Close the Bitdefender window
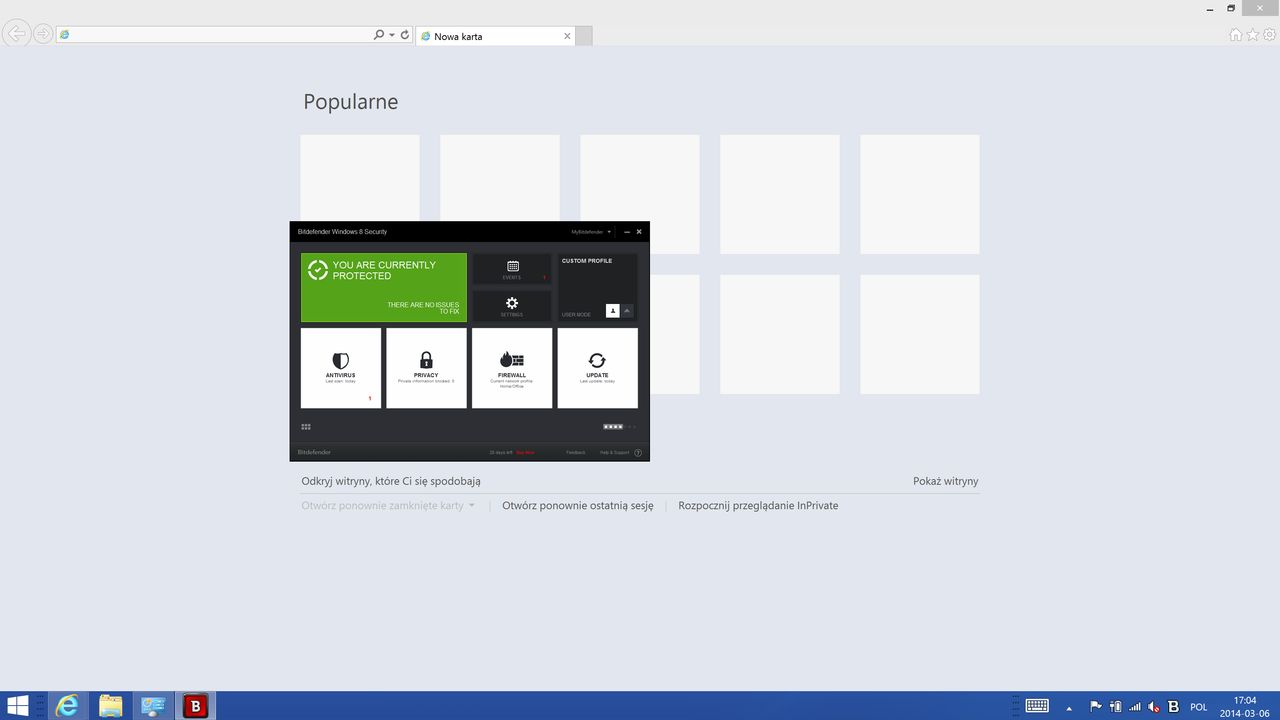Viewport: 1280px width, 720px height. 639,232
